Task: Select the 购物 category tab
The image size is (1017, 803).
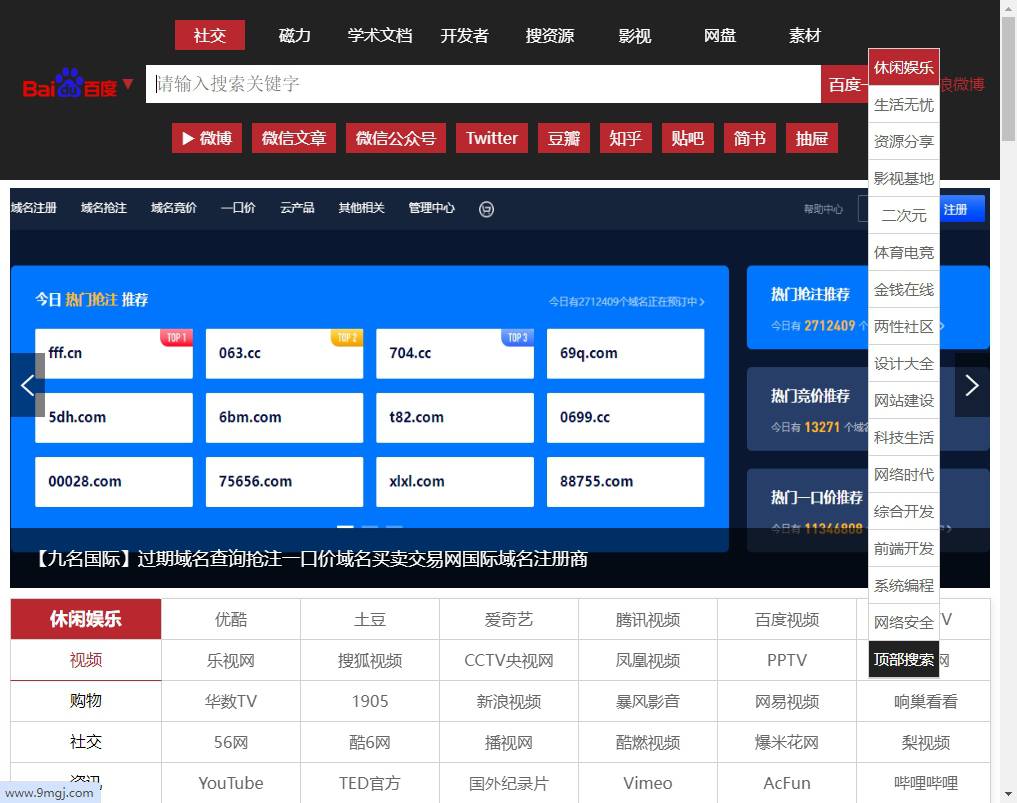Action: pos(86,701)
